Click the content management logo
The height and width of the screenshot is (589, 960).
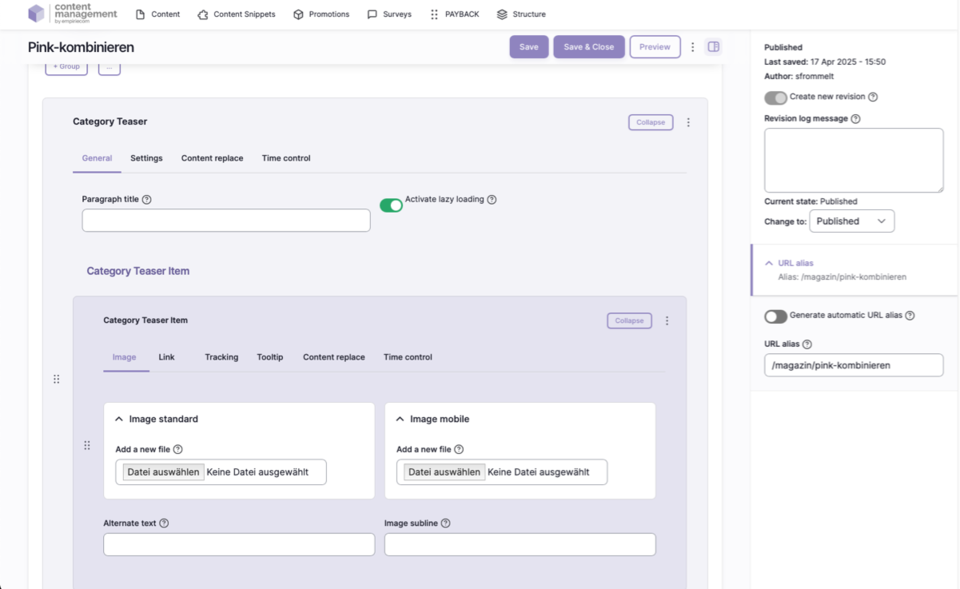click(73, 14)
